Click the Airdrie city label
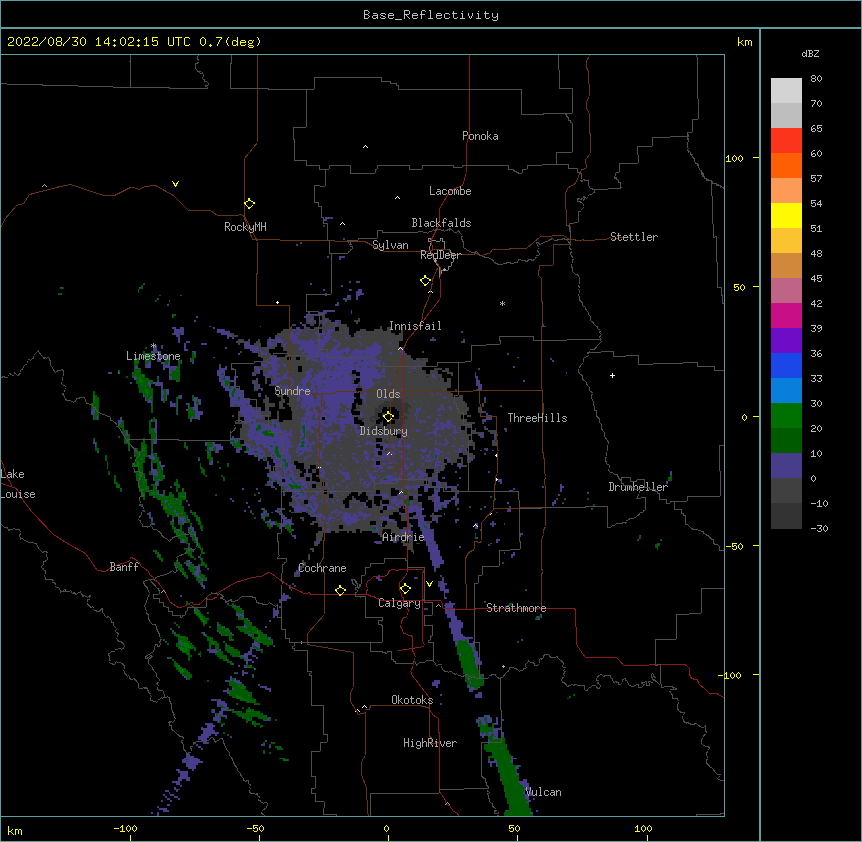The width and height of the screenshot is (862, 842). point(403,537)
